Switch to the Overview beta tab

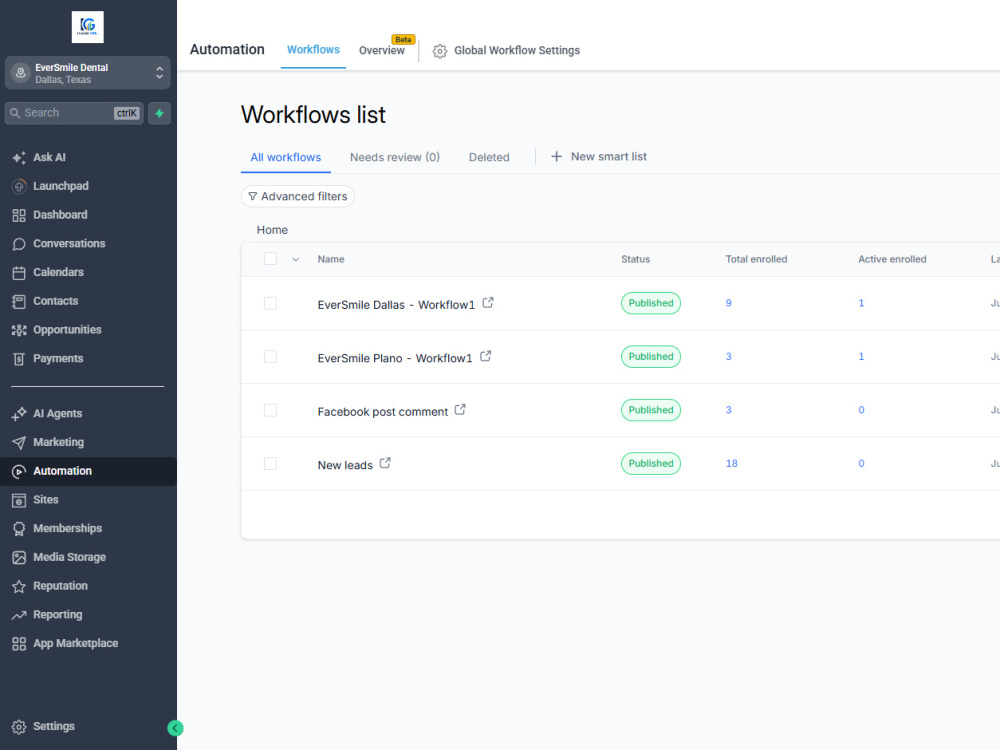tap(381, 50)
